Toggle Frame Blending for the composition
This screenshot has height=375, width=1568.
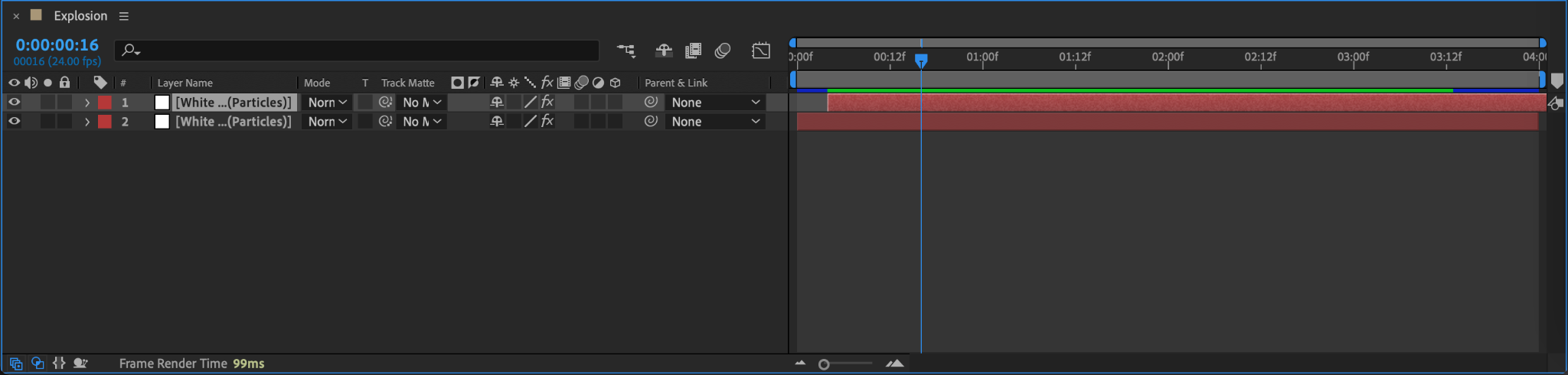[x=693, y=51]
